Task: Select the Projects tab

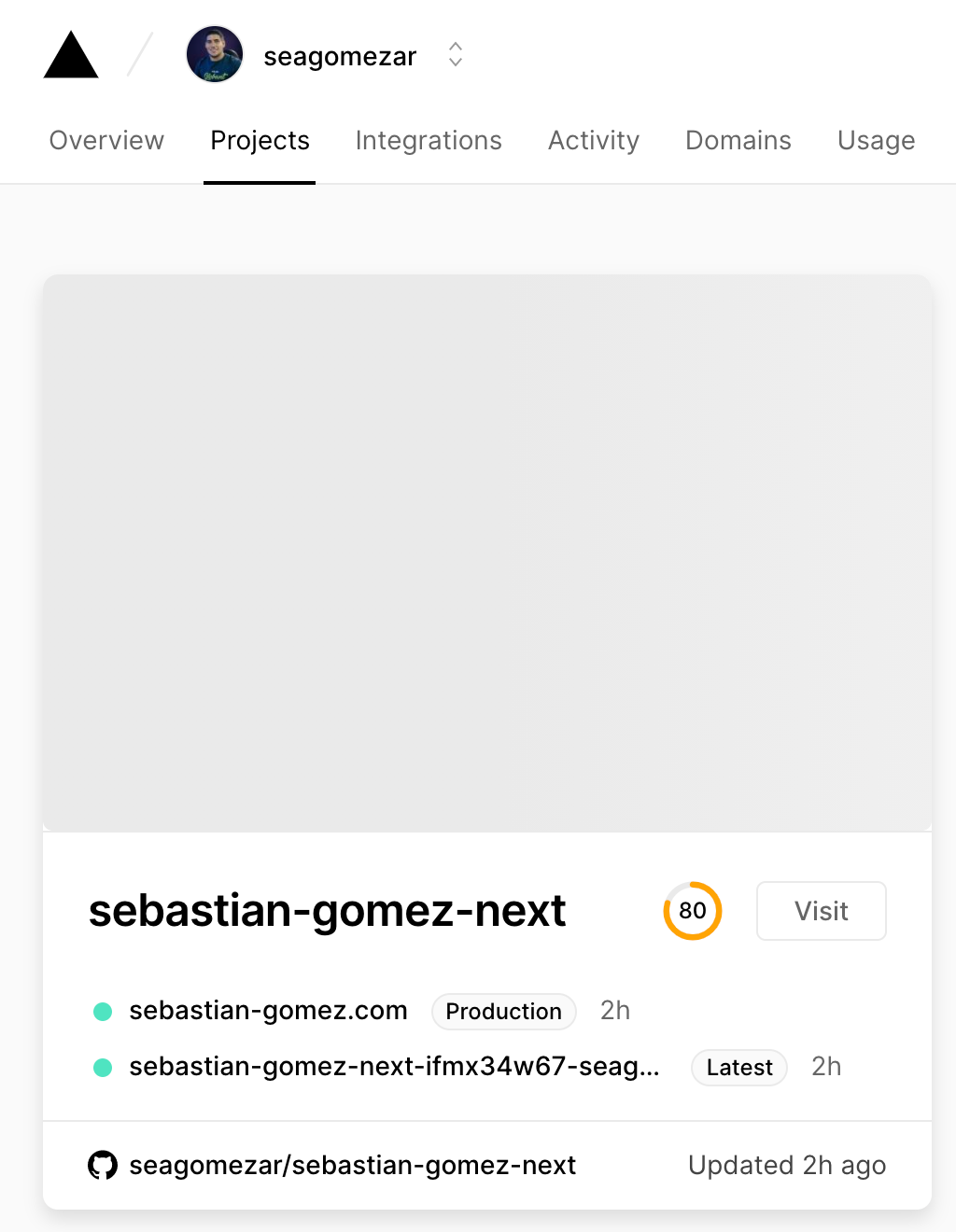Action: coord(260,141)
